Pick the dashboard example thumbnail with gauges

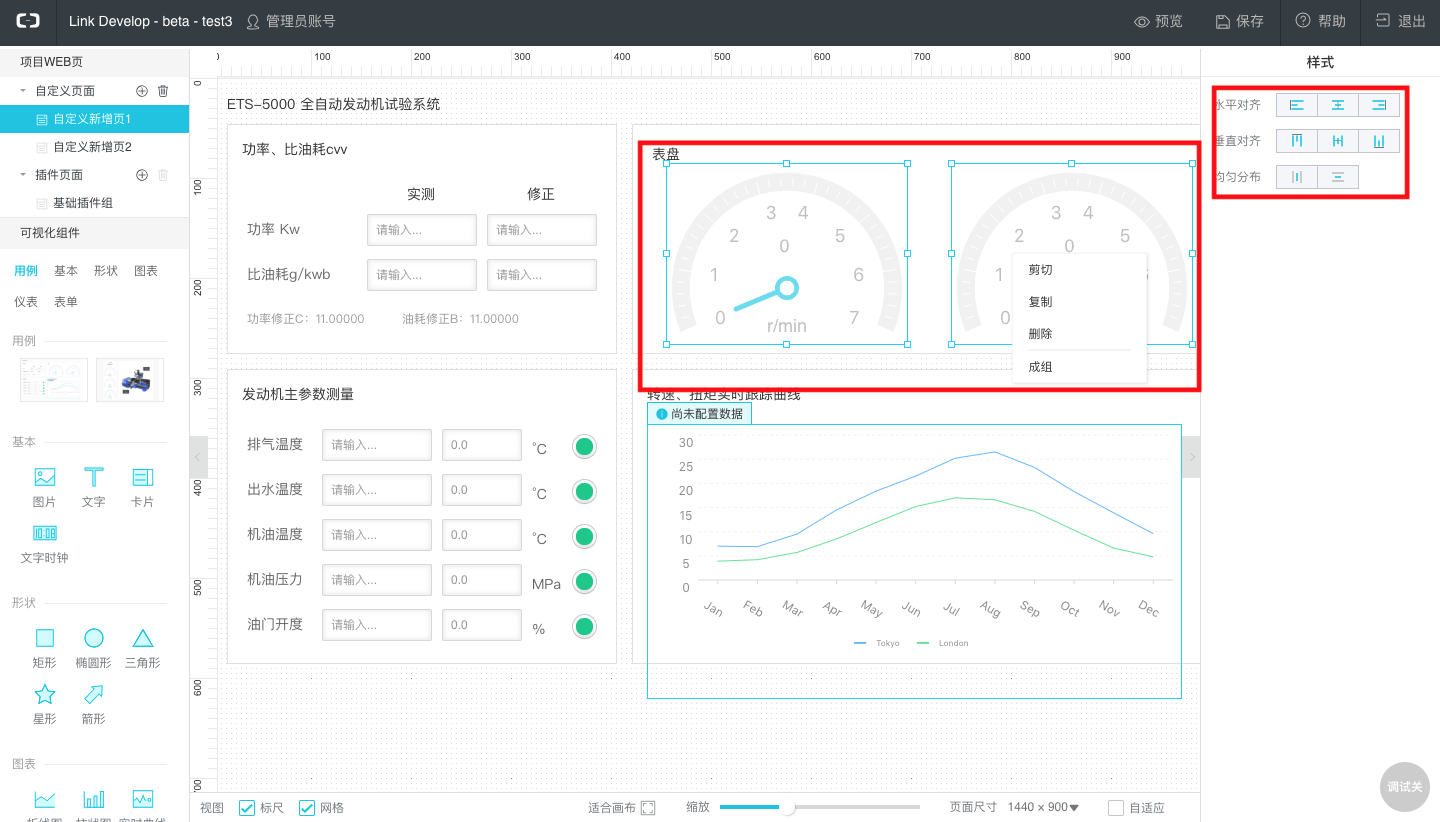coord(54,380)
